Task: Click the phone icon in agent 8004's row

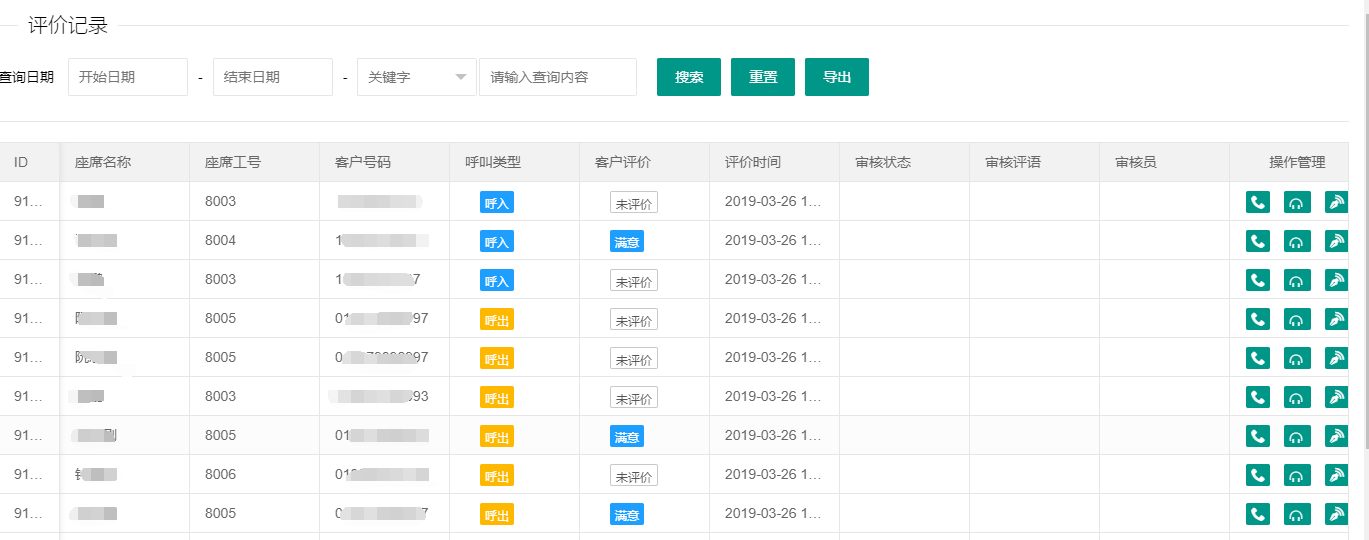Action: 1258,241
